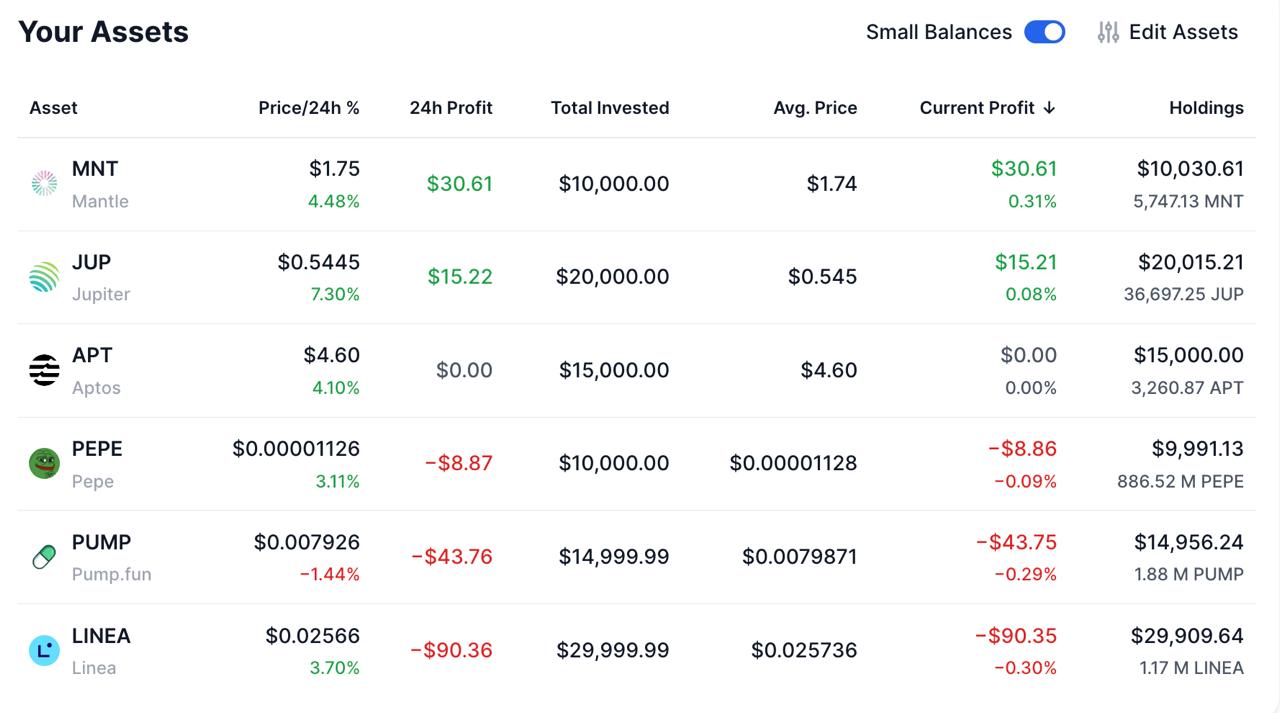Sort by 24h Profit column header

[x=451, y=108]
